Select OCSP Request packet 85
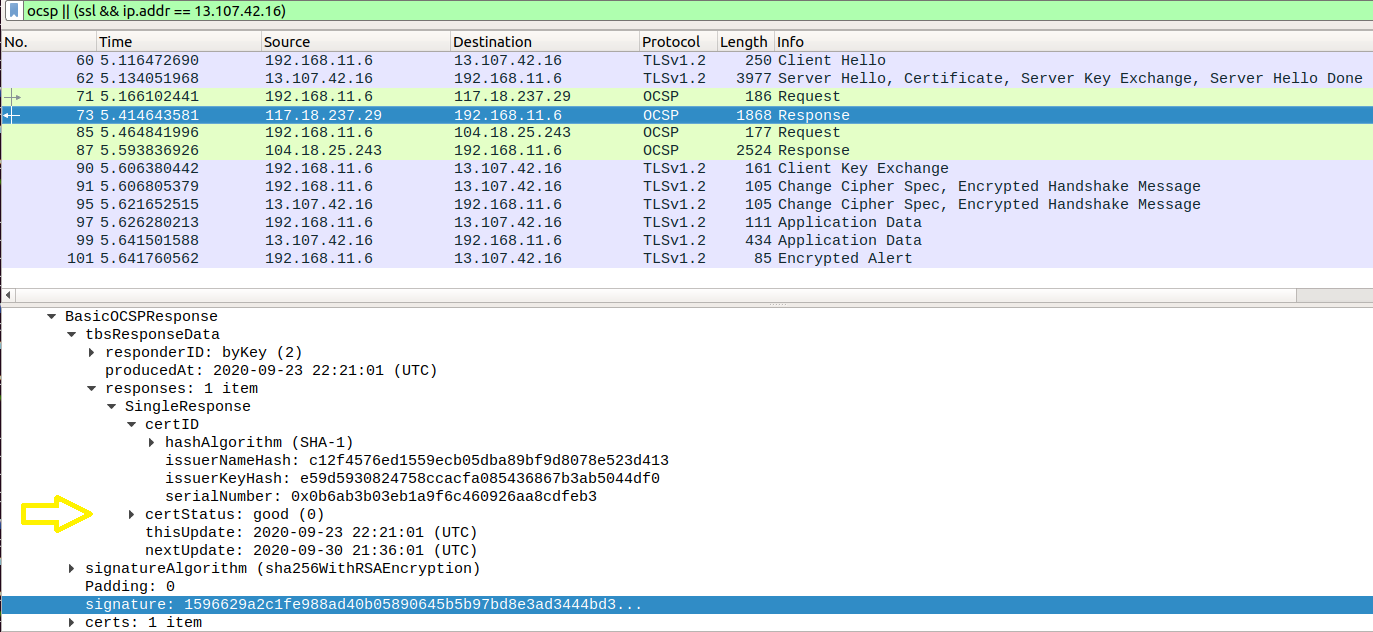The width and height of the screenshot is (1373, 632). click(x=686, y=132)
